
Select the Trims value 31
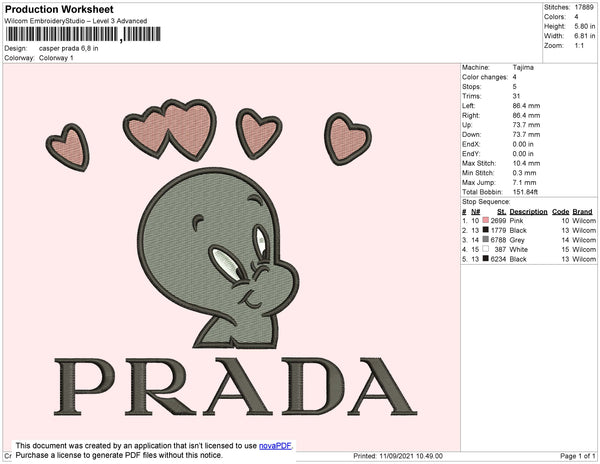click(516, 96)
